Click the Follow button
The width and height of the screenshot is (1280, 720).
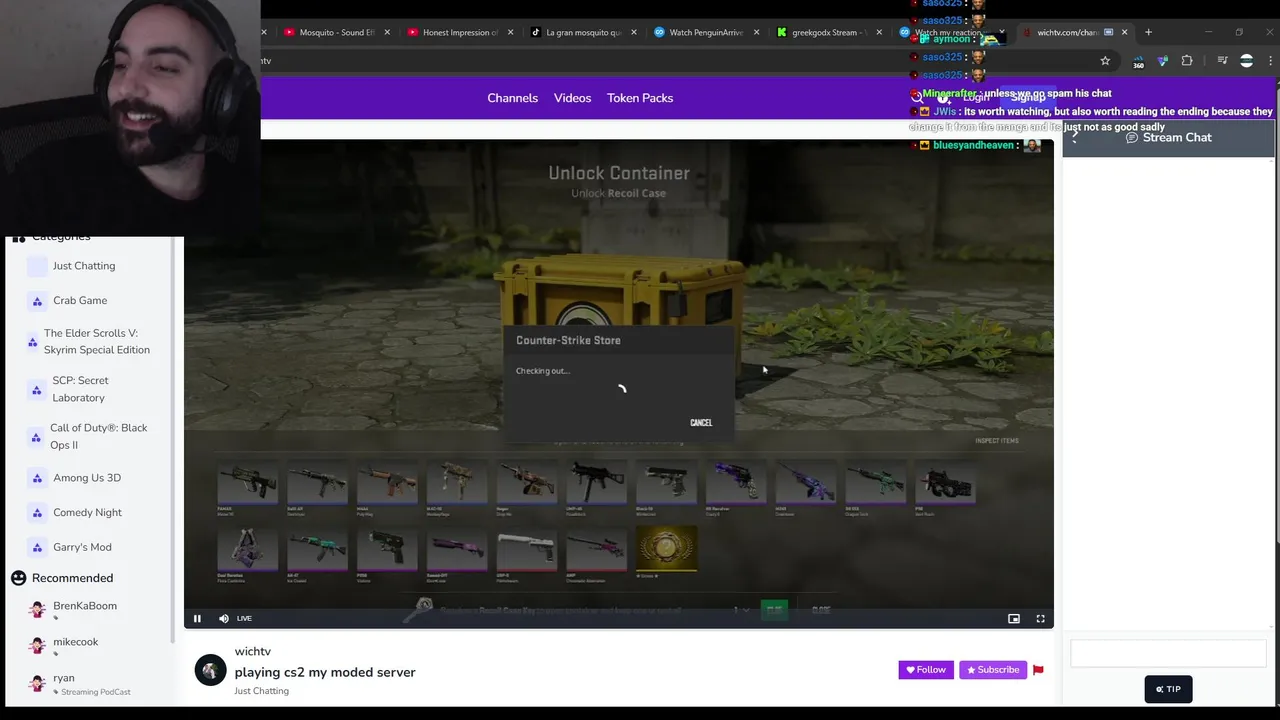(x=926, y=670)
